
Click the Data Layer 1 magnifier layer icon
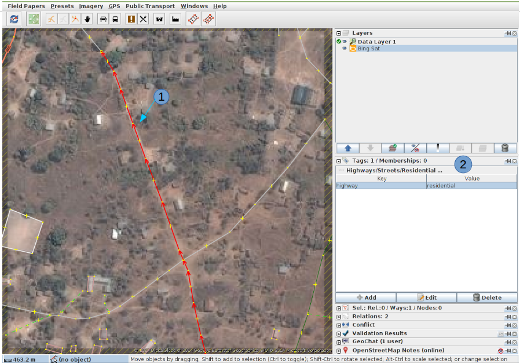point(353,42)
